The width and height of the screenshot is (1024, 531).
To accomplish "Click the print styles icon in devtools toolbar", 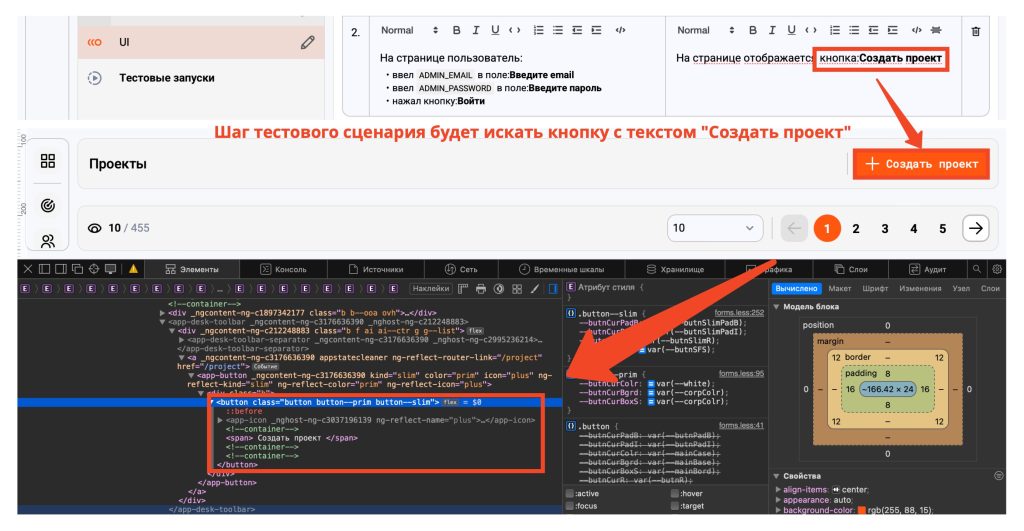I will point(480,289).
